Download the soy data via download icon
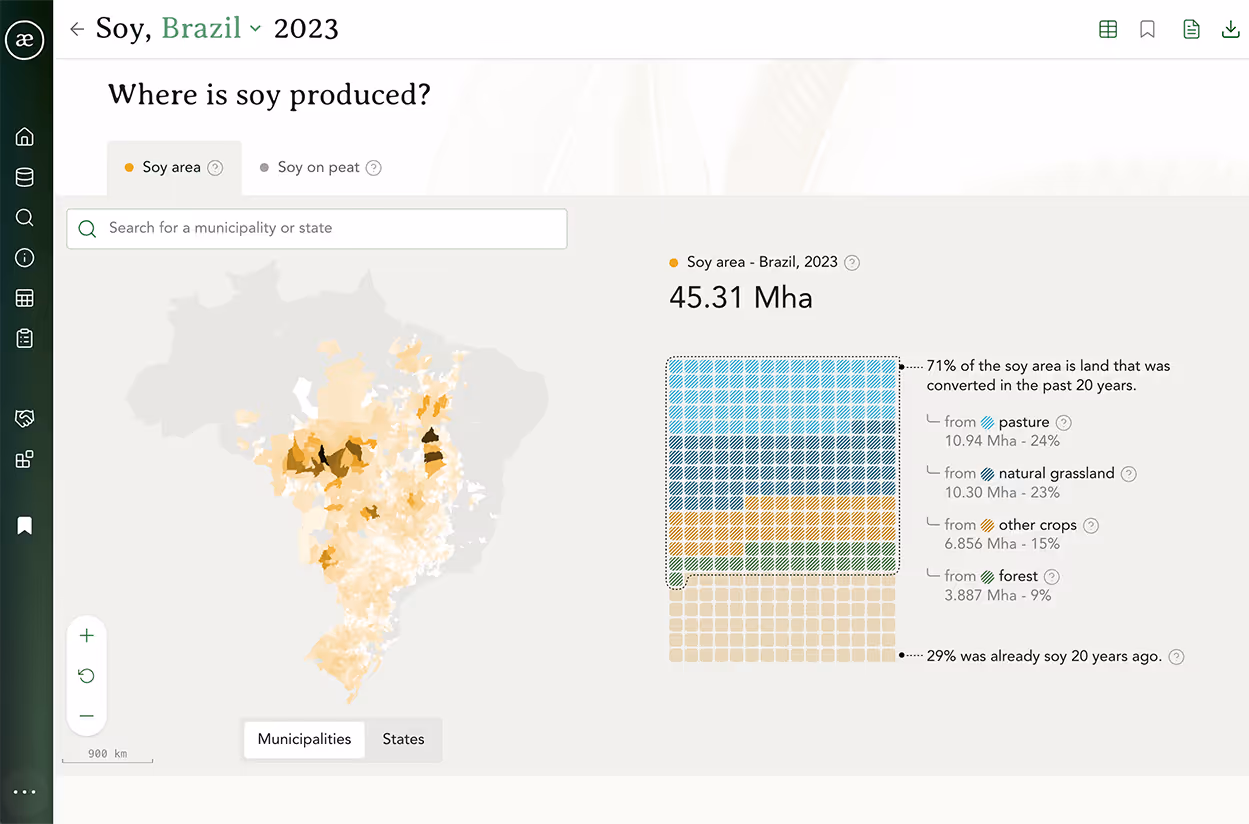 (x=1230, y=29)
